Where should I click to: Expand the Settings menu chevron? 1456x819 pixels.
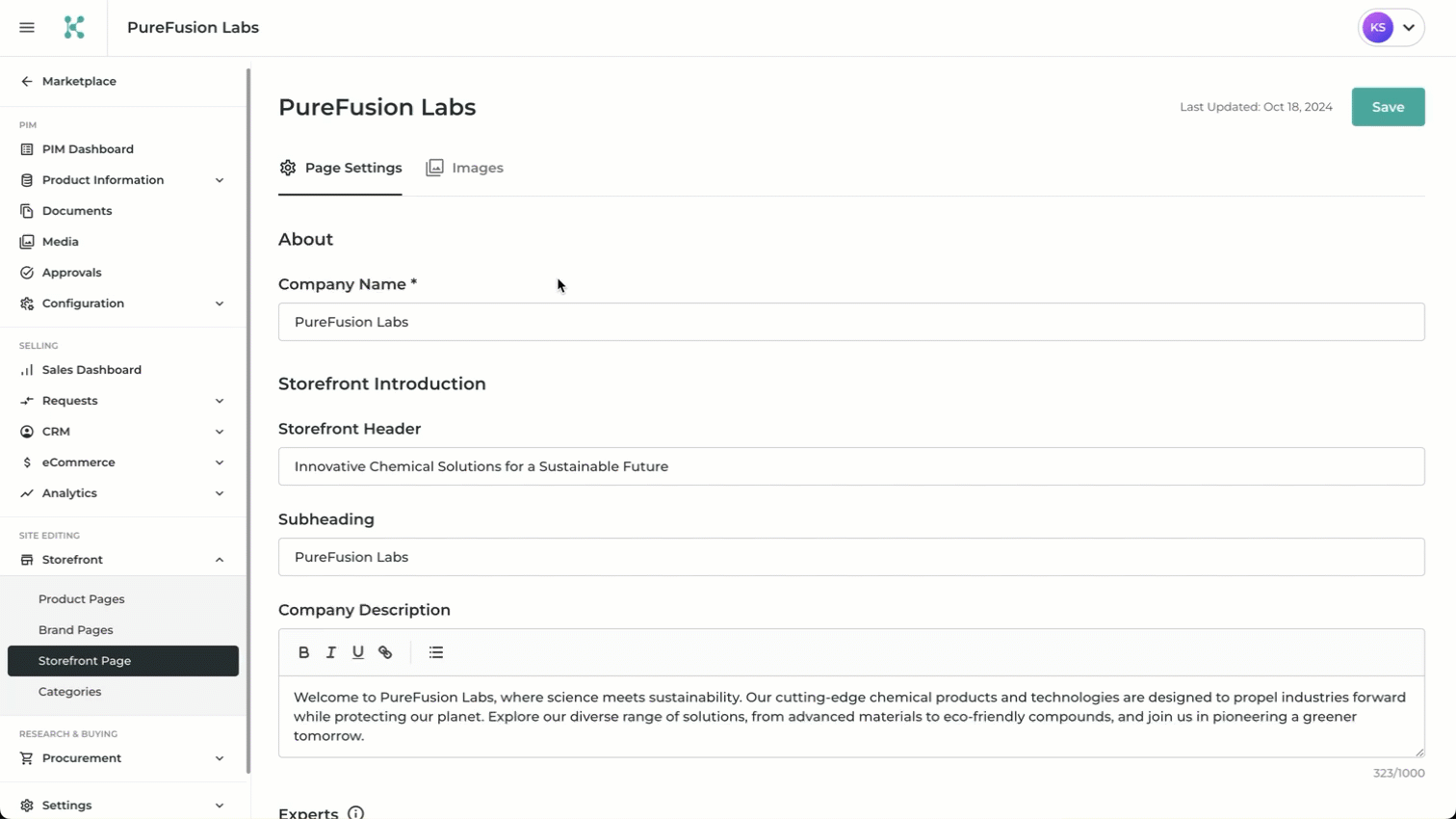(220, 806)
